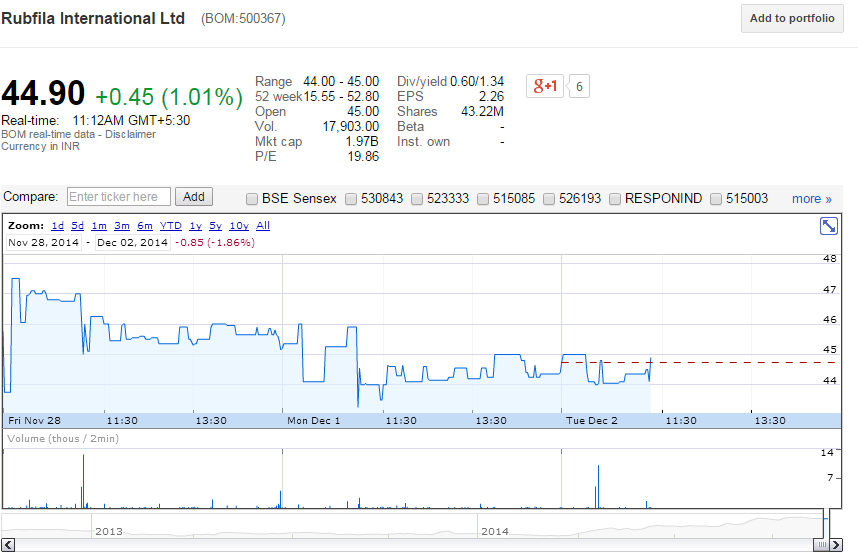Image resolution: width=858 pixels, height=557 pixels.
Task: Click the ticker text (BOM:500367)
Action: click(243, 19)
